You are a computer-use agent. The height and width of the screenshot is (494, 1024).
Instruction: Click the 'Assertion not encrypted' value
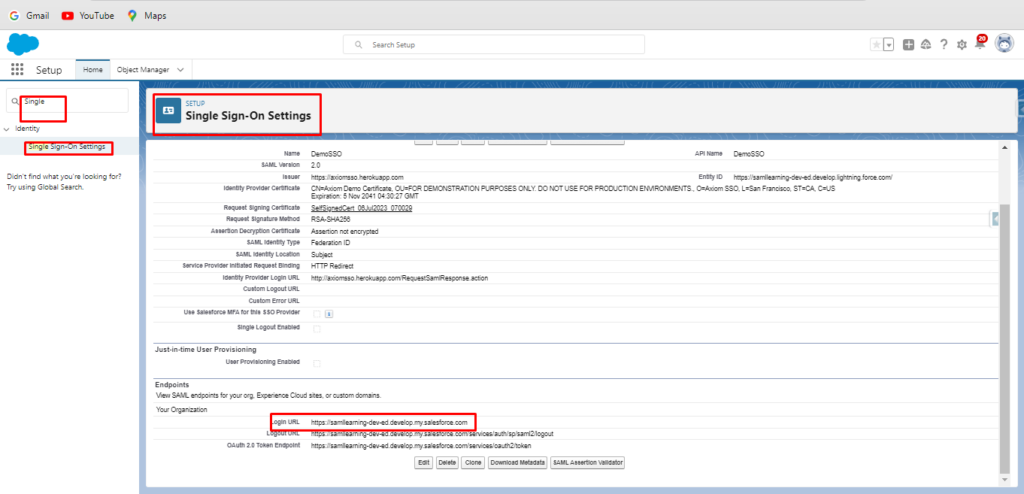[344, 231]
